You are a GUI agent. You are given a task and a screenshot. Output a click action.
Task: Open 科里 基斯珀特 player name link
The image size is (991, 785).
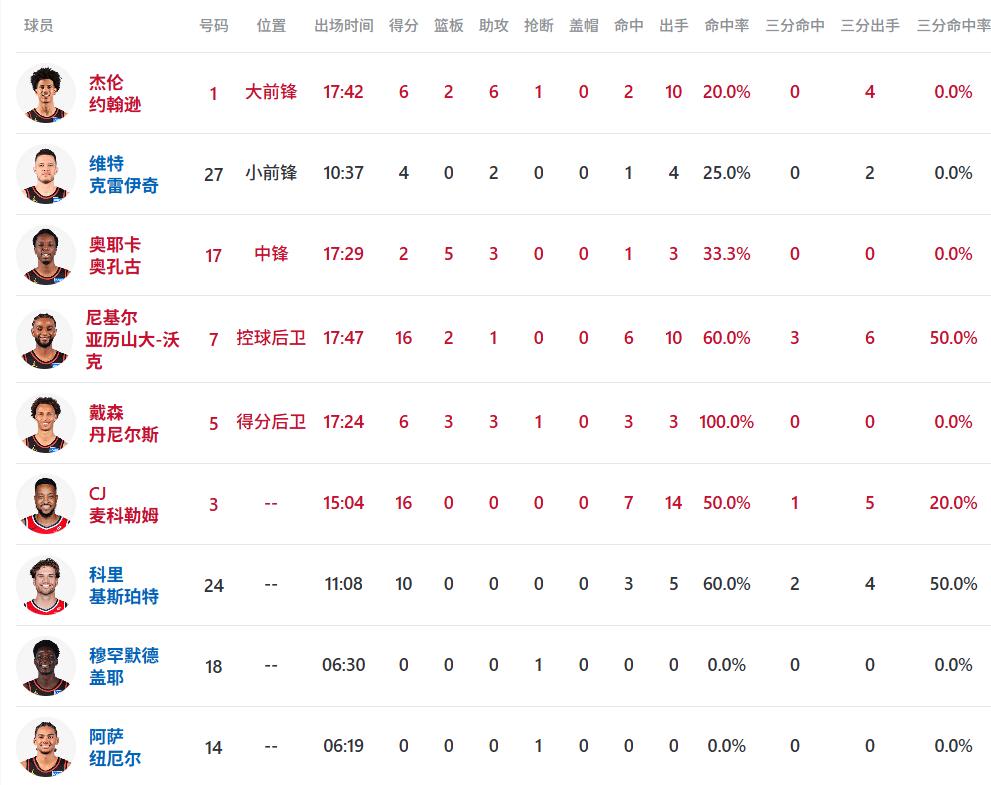[x=123, y=585]
